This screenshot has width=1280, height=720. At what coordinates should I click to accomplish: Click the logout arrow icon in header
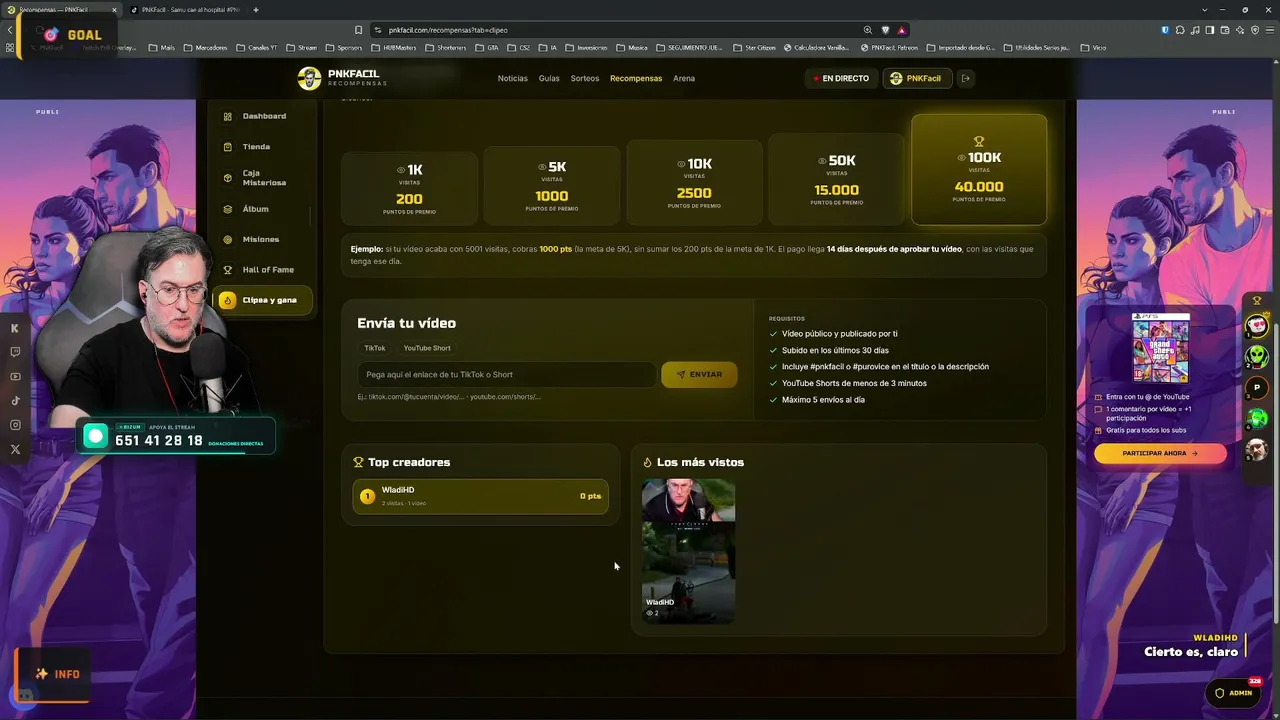click(x=966, y=78)
